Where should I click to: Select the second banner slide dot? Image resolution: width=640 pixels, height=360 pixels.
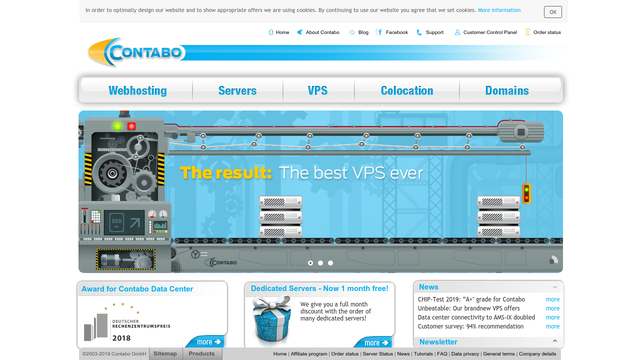[x=320, y=263]
